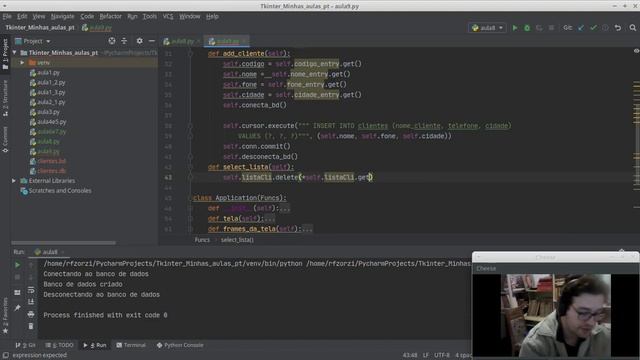The image size is (640, 360).
Task: Click the Tkinter_Minhas_aulas_pt navigation breadcrumb
Action: click(40, 28)
